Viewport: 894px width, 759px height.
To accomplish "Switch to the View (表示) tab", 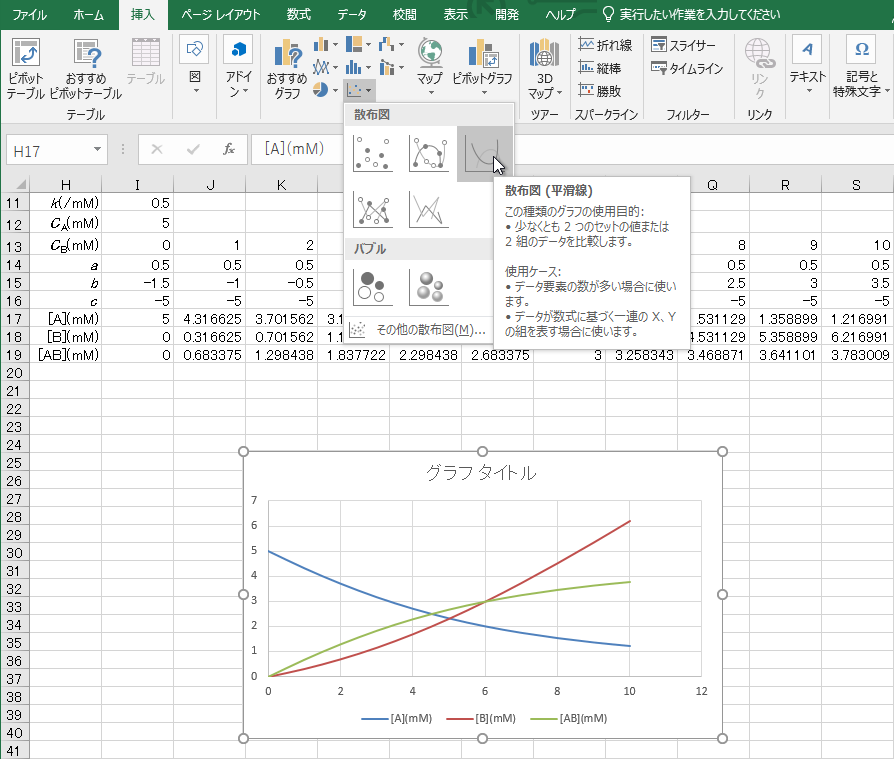I will pyautogui.click(x=456, y=15).
